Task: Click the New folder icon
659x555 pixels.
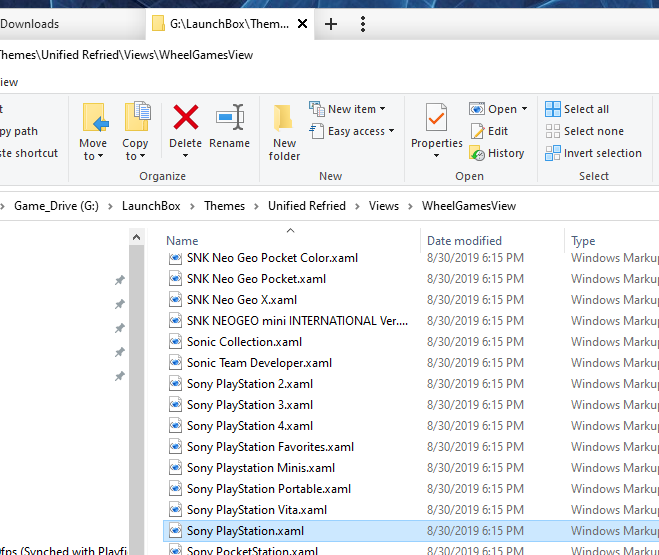Action: coord(283,117)
